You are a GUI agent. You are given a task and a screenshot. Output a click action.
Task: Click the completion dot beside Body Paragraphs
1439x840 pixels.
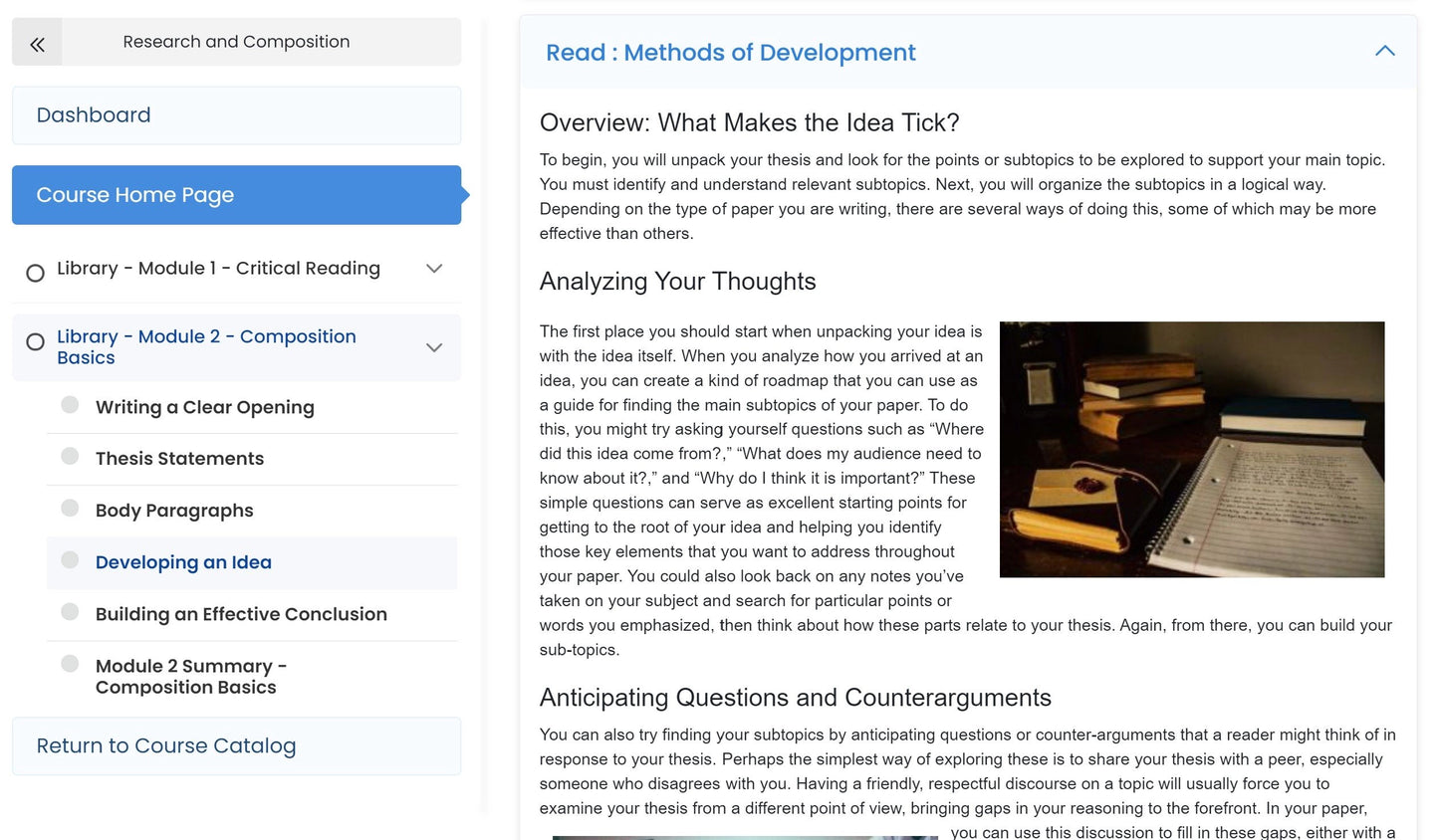point(69,508)
